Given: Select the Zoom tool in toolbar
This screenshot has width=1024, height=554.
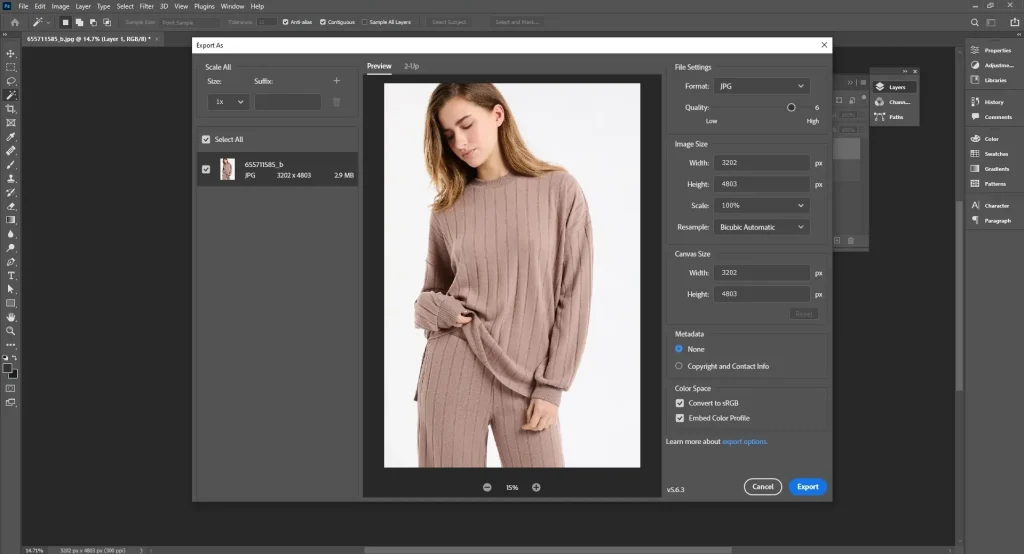Looking at the screenshot, I should [10, 331].
